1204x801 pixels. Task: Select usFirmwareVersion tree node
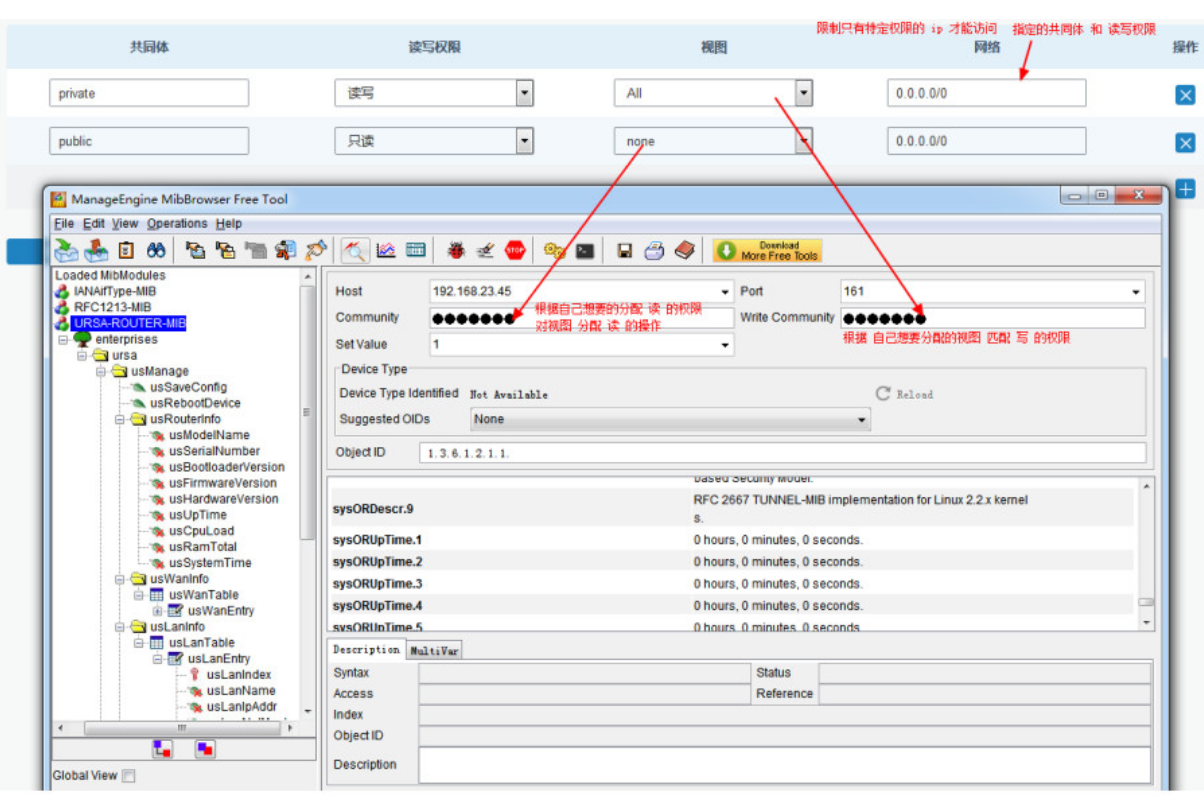pyautogui.click(x=223, y=483)
